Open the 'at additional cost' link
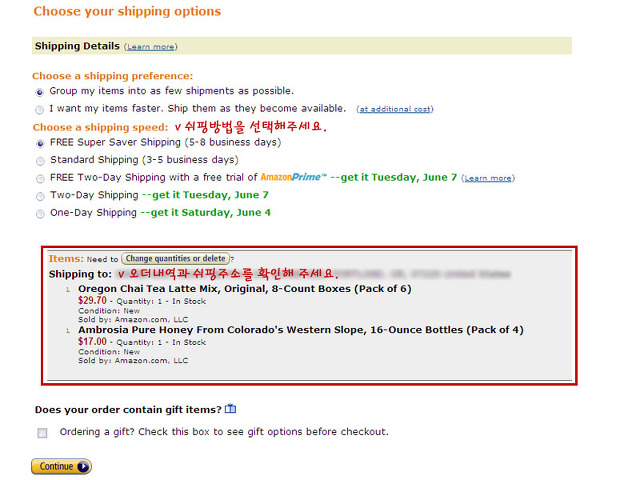Screen dimensions: 640x480 coord(395,109)
